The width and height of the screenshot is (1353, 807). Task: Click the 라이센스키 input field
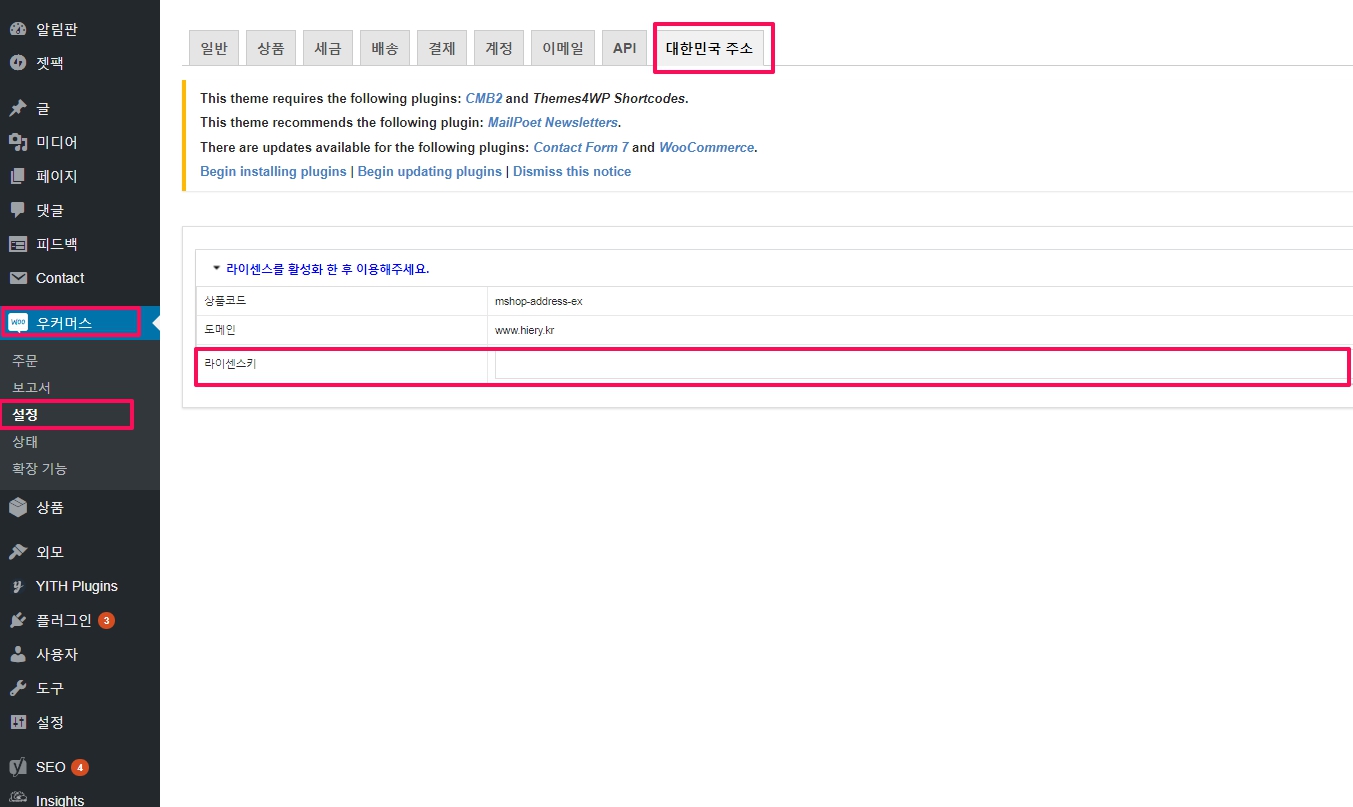click(920, 365)
